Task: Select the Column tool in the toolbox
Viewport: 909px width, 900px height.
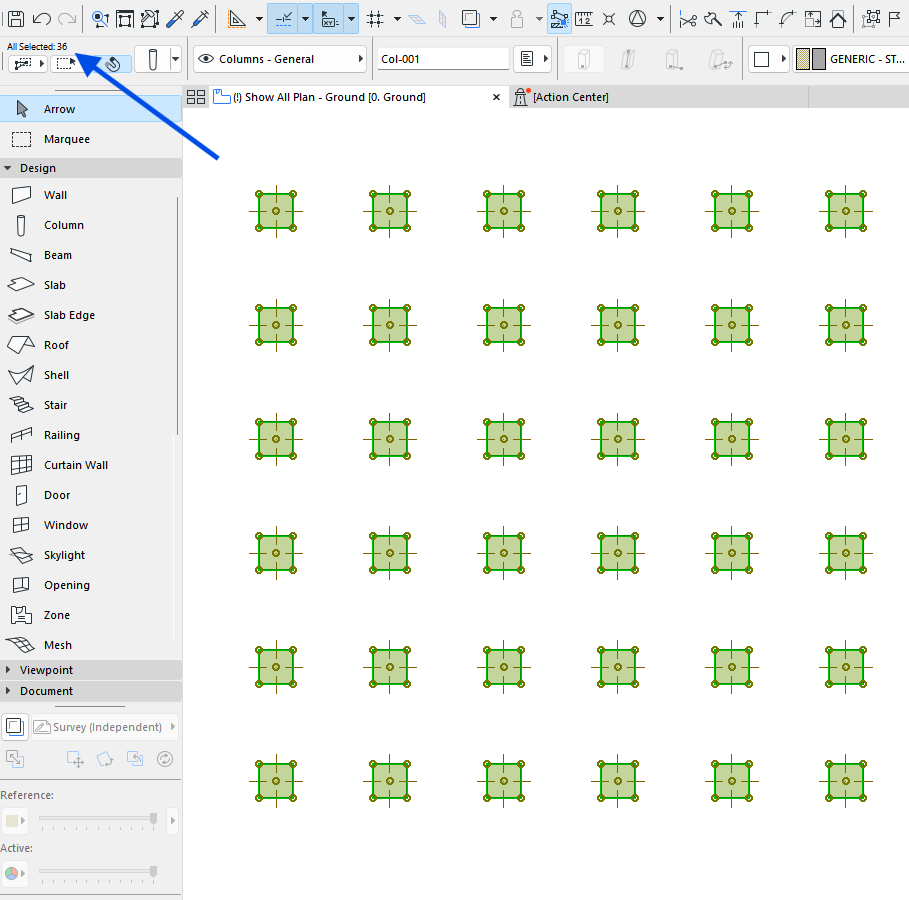Action: coord(63,225)
